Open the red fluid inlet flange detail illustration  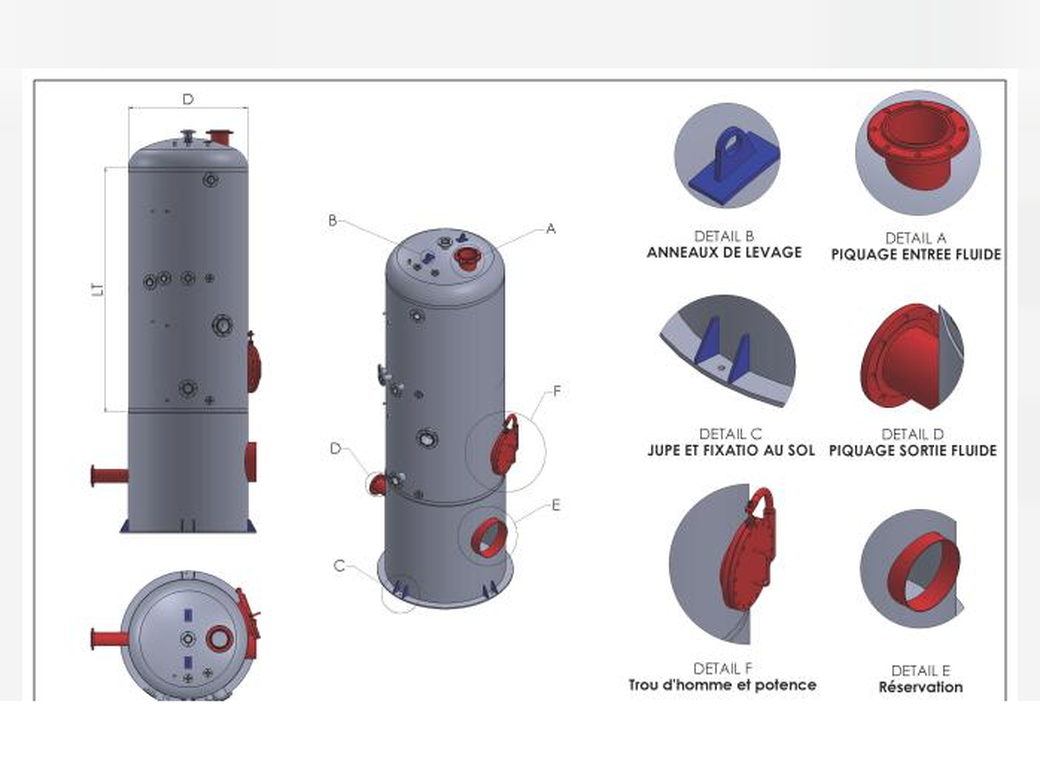918,153
